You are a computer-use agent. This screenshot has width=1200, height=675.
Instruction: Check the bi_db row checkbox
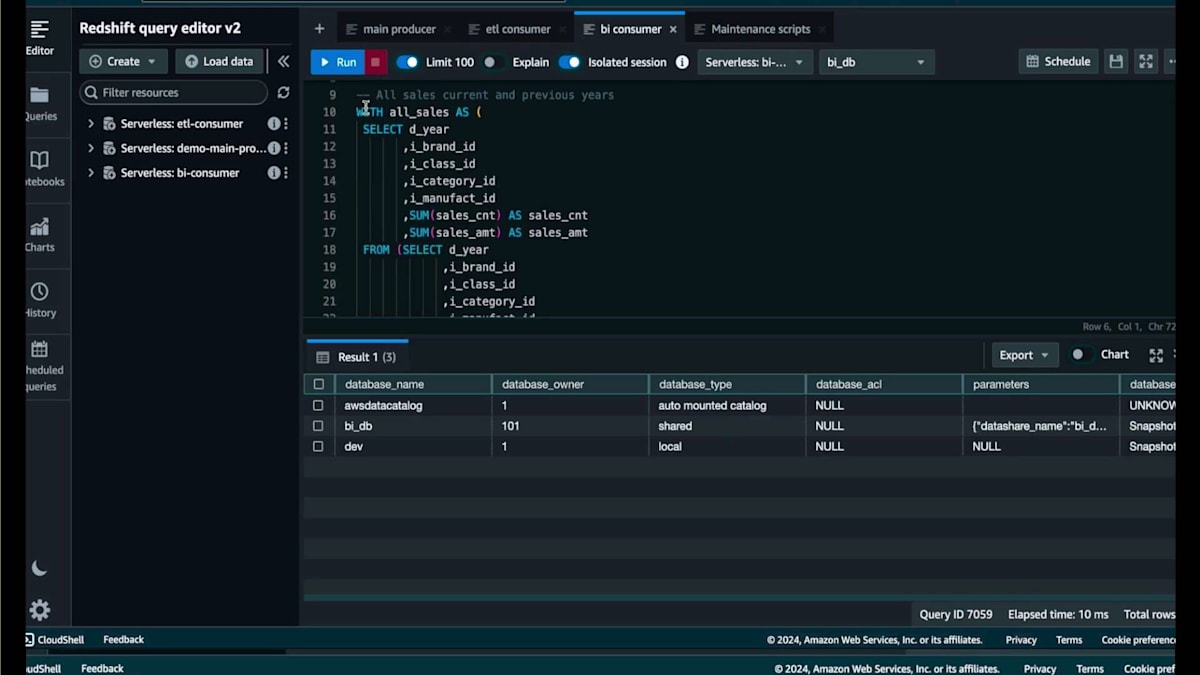point(318,426)
